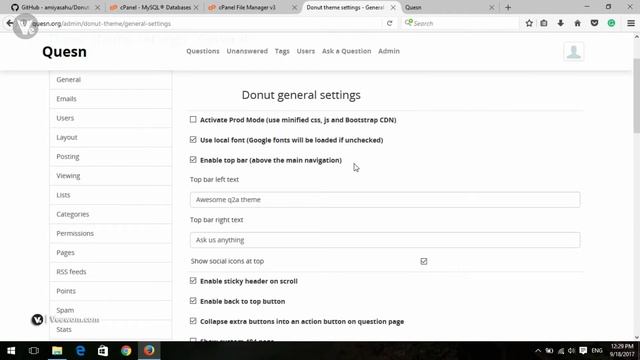Close the cPanel MySQL Databases tab
Image resolution: width=640 pixels, height=360 pixels.
(196, 7)
